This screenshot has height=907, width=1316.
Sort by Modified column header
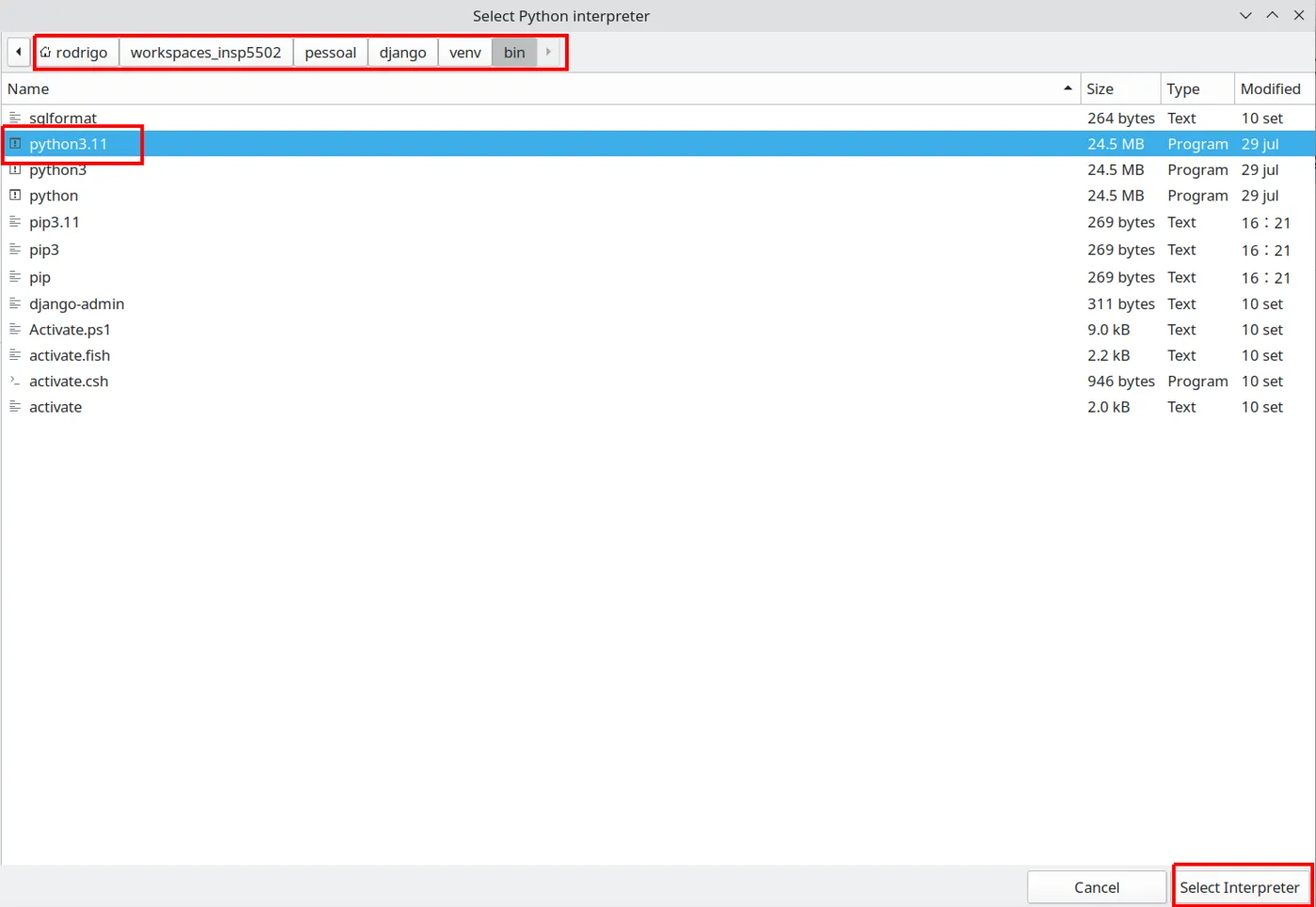point(1274,88)
